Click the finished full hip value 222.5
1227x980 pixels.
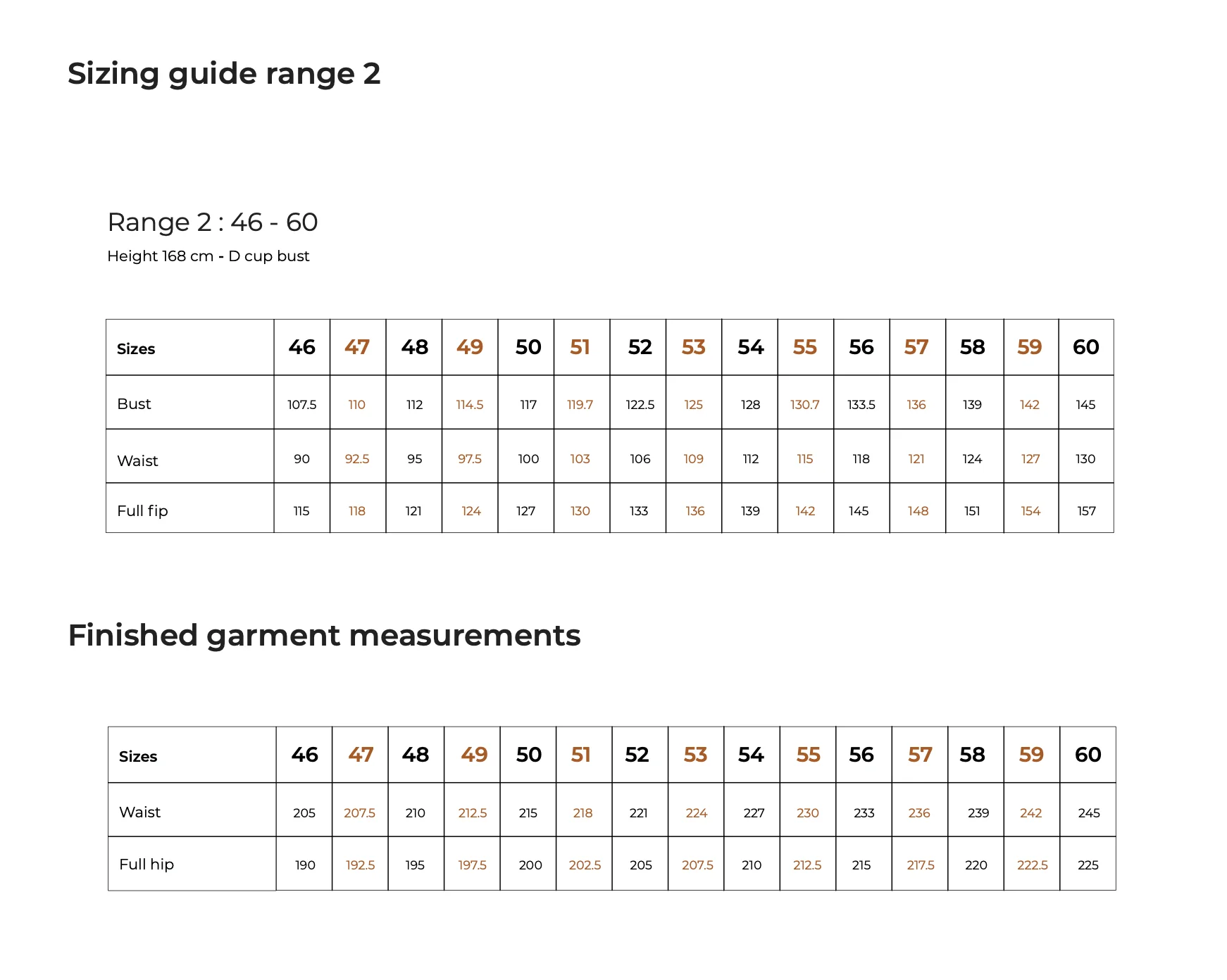(1032, 865)
